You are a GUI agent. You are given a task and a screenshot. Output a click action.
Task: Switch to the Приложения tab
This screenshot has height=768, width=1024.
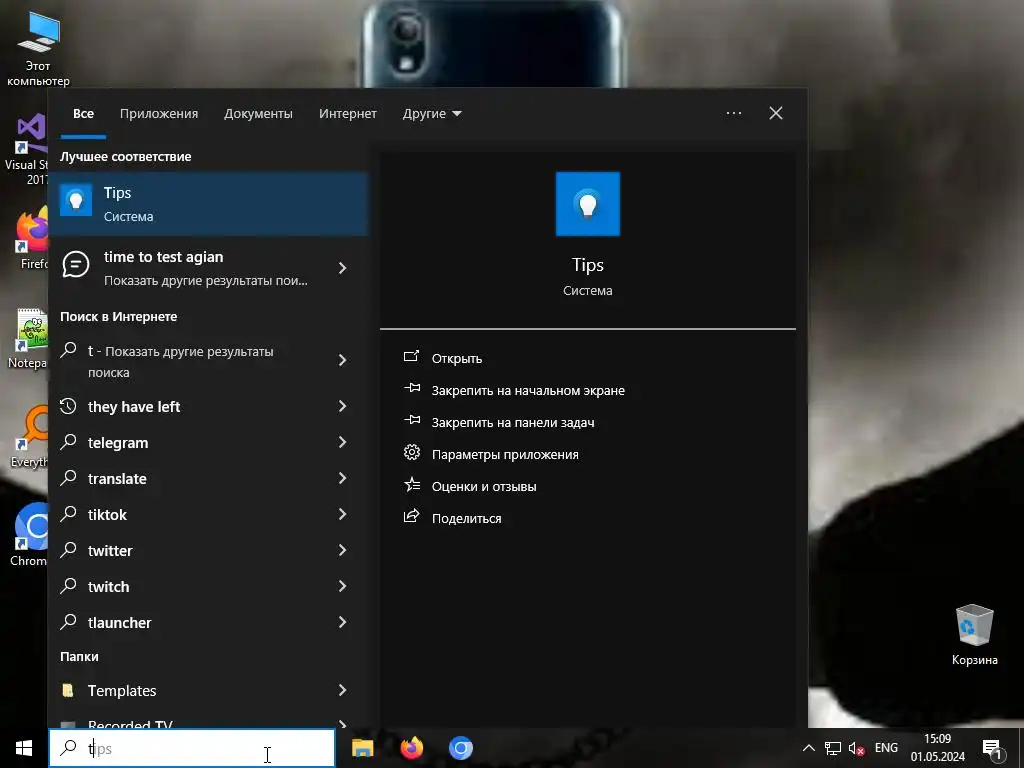tap(159, 114)
